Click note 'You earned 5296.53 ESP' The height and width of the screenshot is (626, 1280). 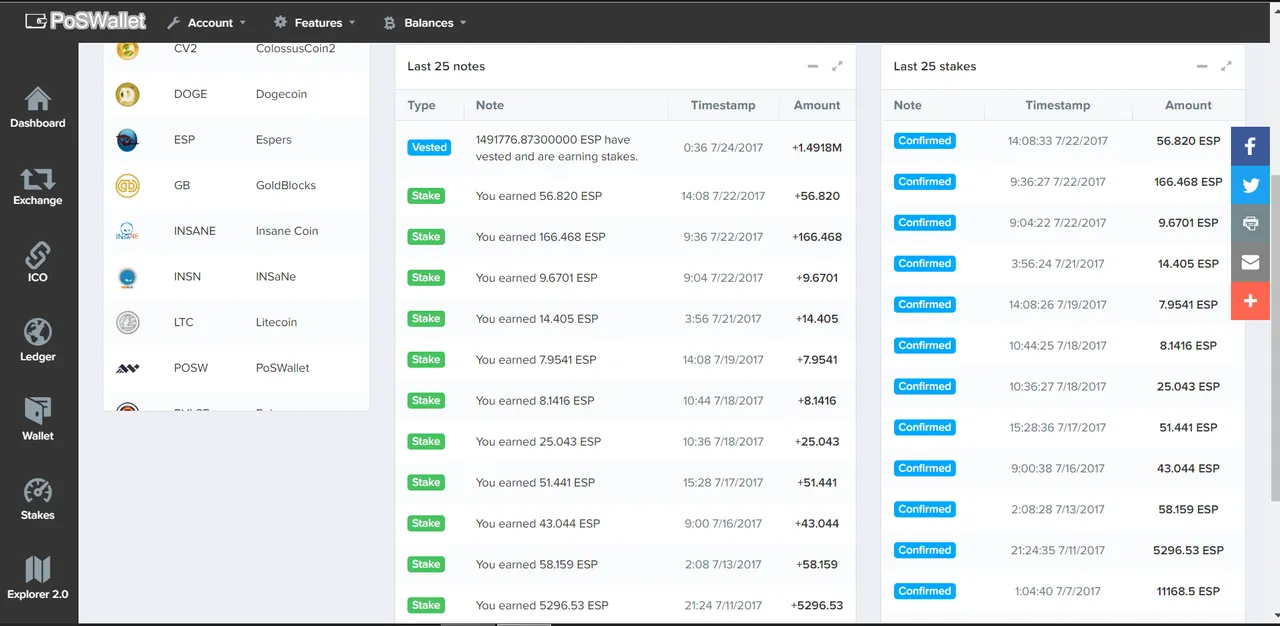click(x=542, y=605)
